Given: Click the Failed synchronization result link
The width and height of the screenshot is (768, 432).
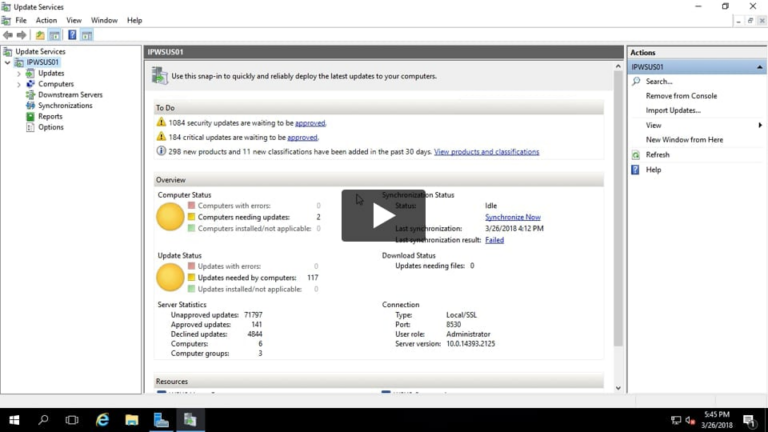Looking at the screenshot, I should 494,240.
